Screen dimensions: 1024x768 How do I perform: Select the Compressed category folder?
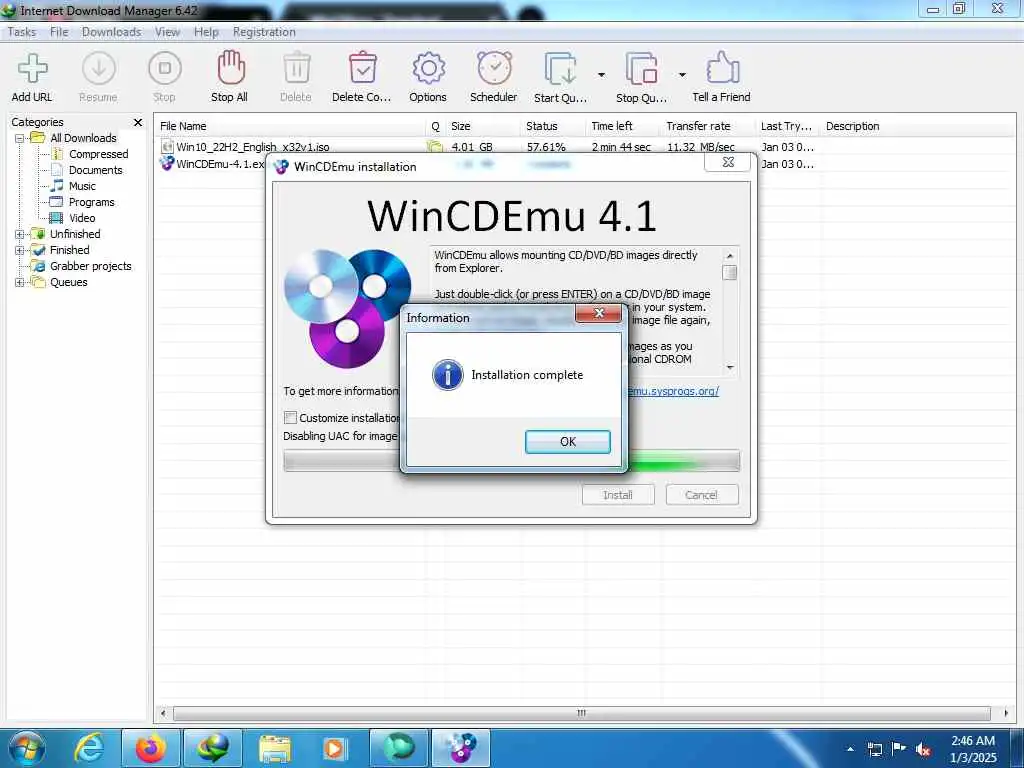[98, 154]
